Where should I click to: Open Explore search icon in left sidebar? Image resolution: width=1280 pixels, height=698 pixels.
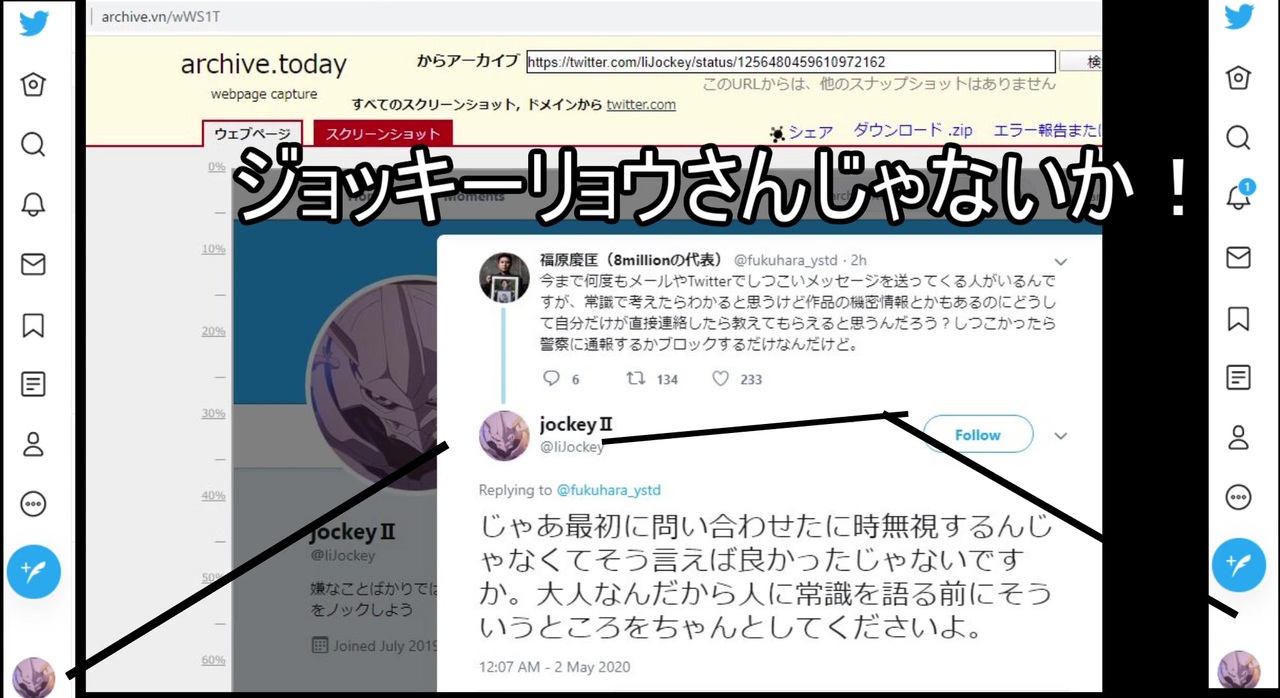coord(33,145)
